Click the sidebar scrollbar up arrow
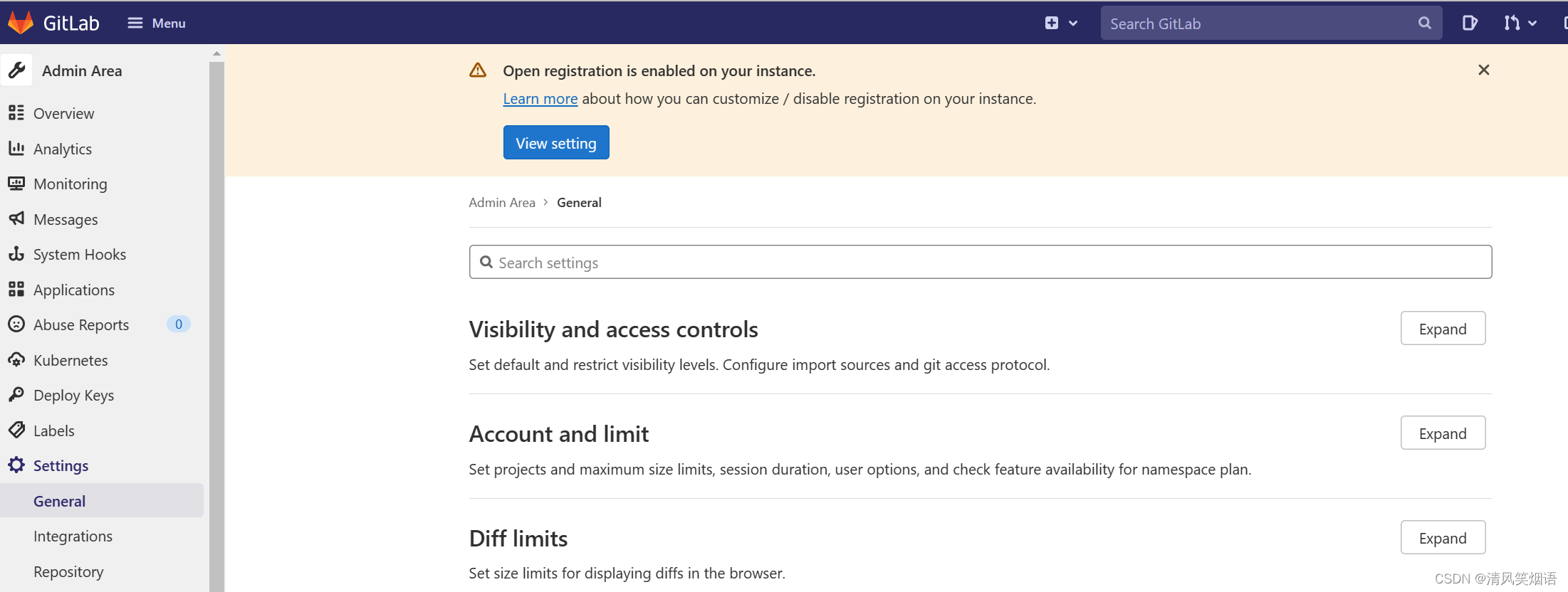The image size is (1568, 592). (216, 53)
